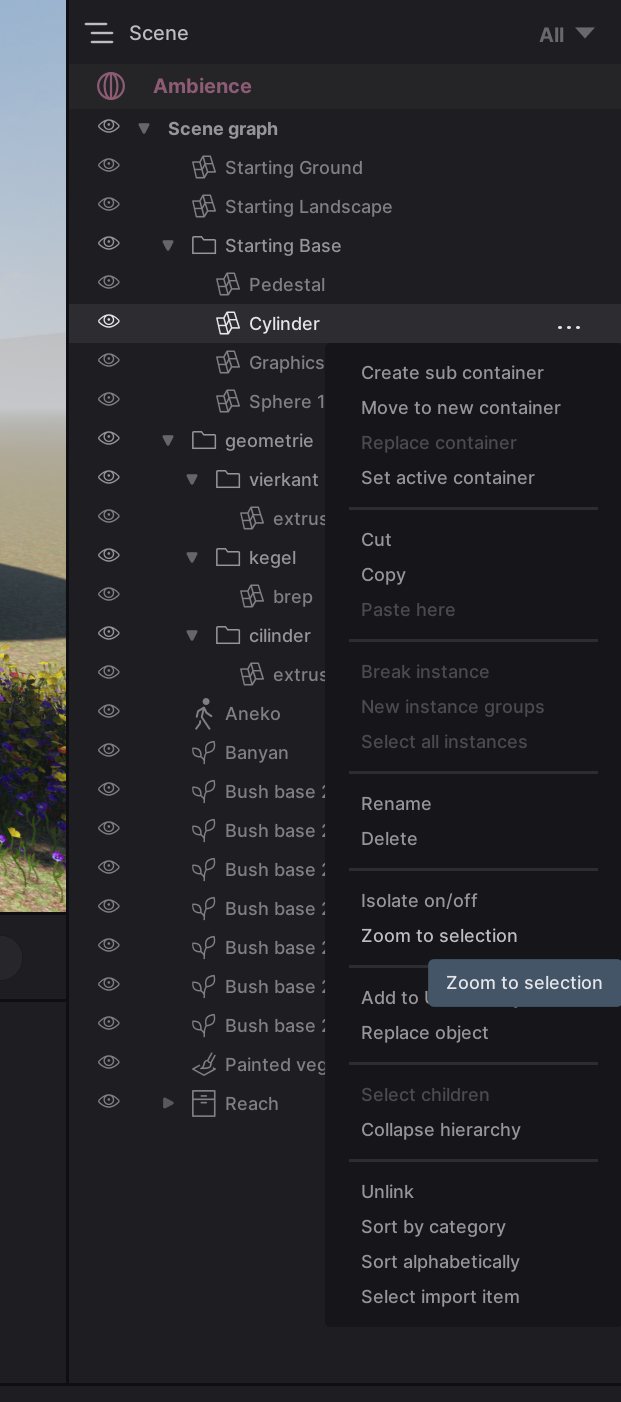621x1402 pixels.
Task: Click the Starting Base folder icon
Action: click(x=204, y=246)
